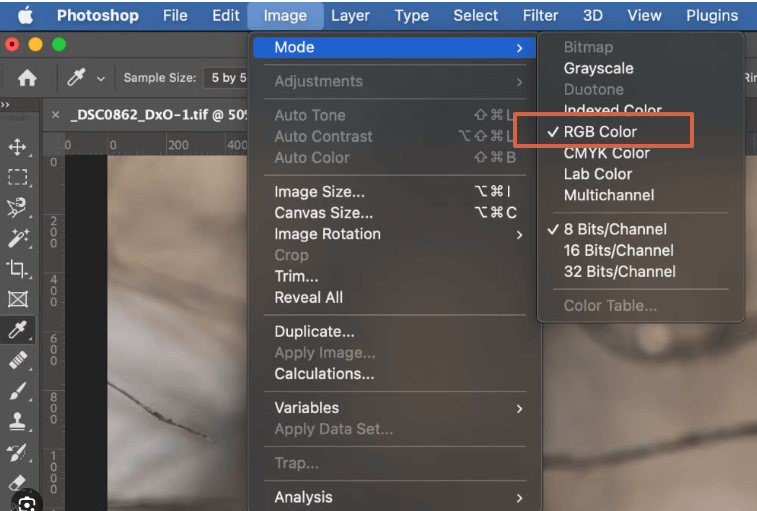The width and height of the screenshot is (757, 511).
Task: Click the horizontal ruler at 200
Action: 178,145
